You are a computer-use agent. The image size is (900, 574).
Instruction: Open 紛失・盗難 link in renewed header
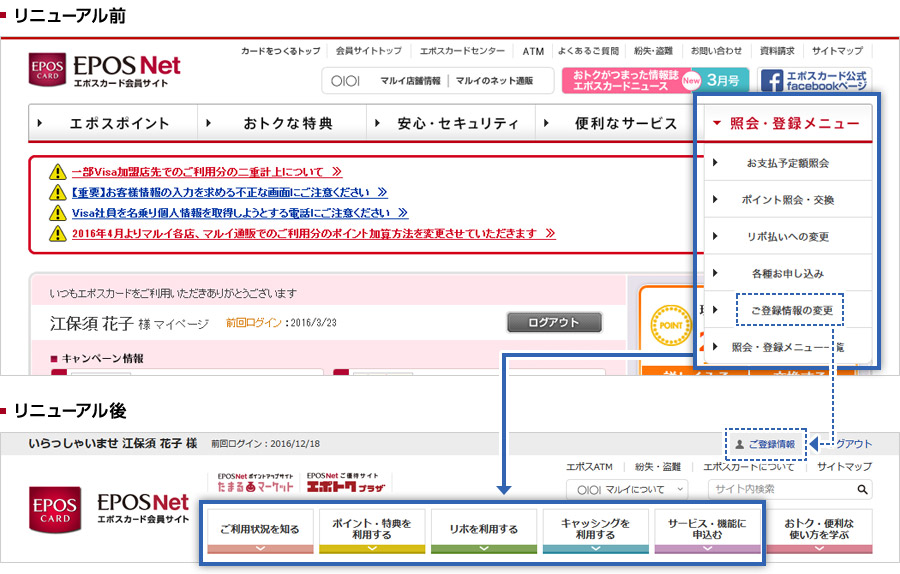click(x=657, y=467)
